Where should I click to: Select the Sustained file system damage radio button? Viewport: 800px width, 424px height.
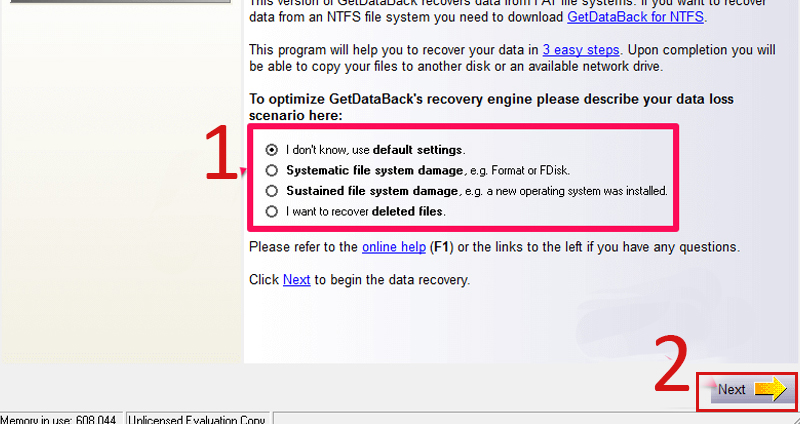271,191
